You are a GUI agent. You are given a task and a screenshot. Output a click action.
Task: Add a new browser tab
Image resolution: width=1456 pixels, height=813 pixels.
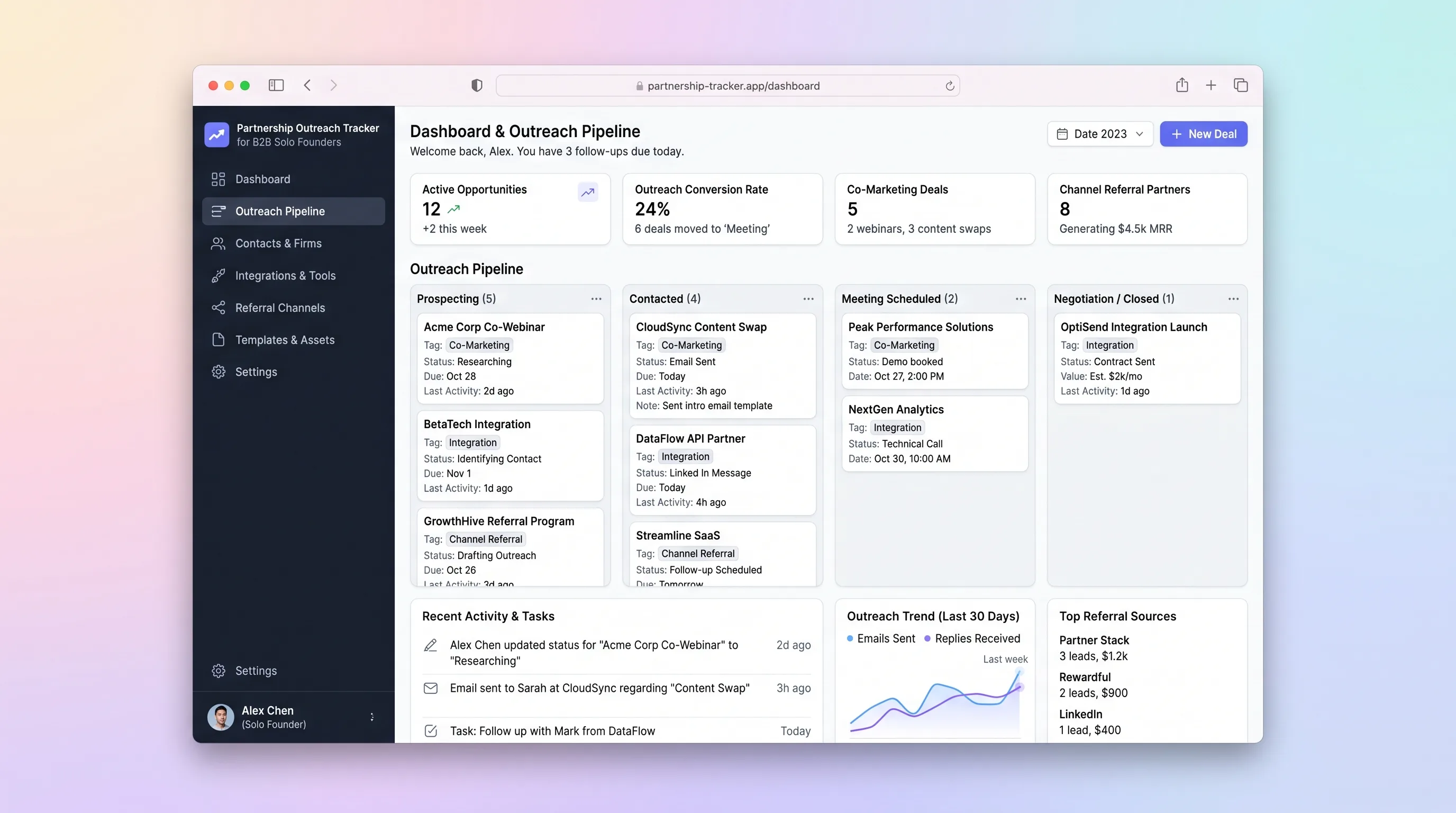pyautogui.click(x=1211, y=85)
